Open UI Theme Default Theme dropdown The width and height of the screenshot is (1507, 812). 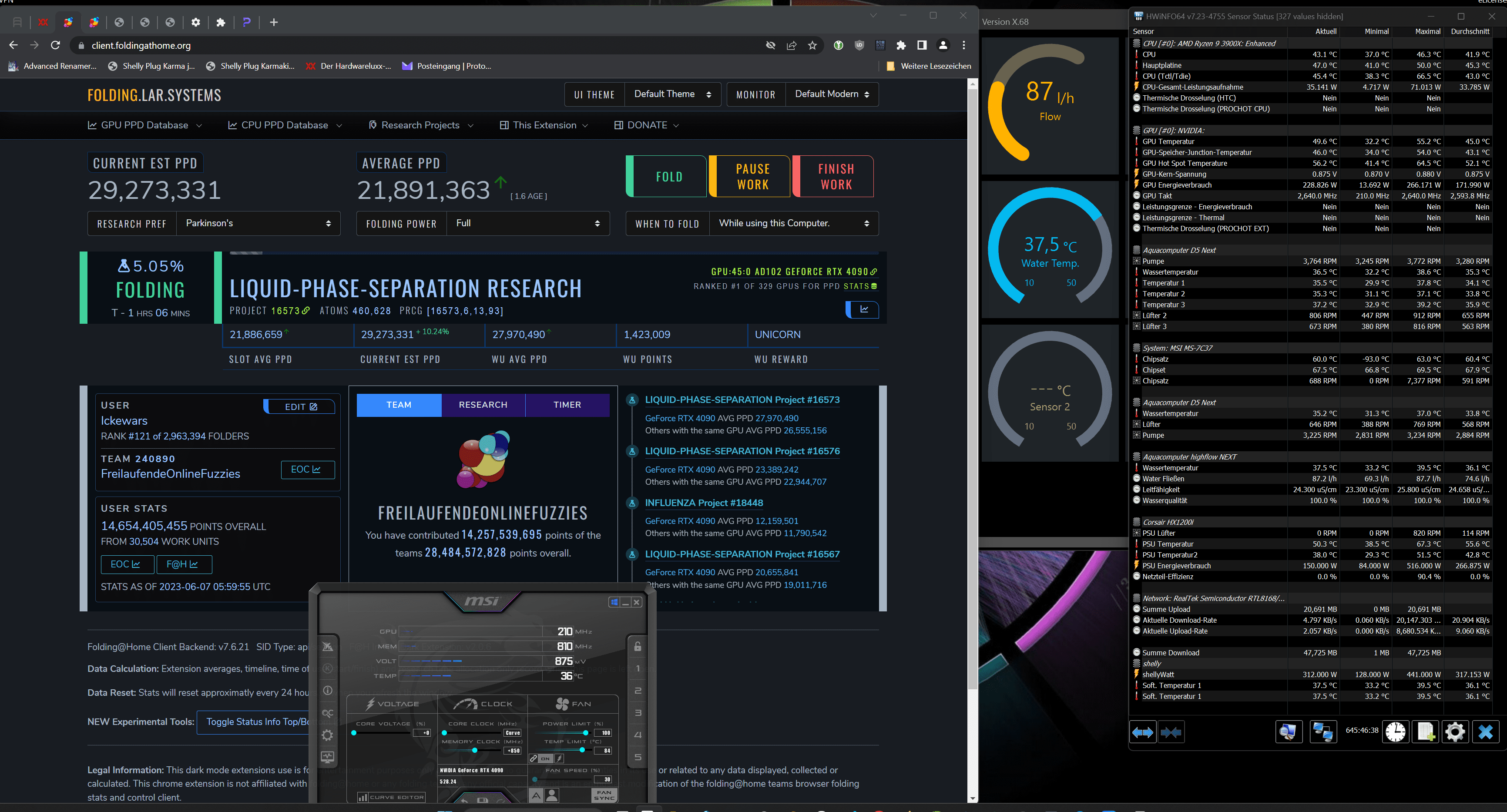pos(673,94)
